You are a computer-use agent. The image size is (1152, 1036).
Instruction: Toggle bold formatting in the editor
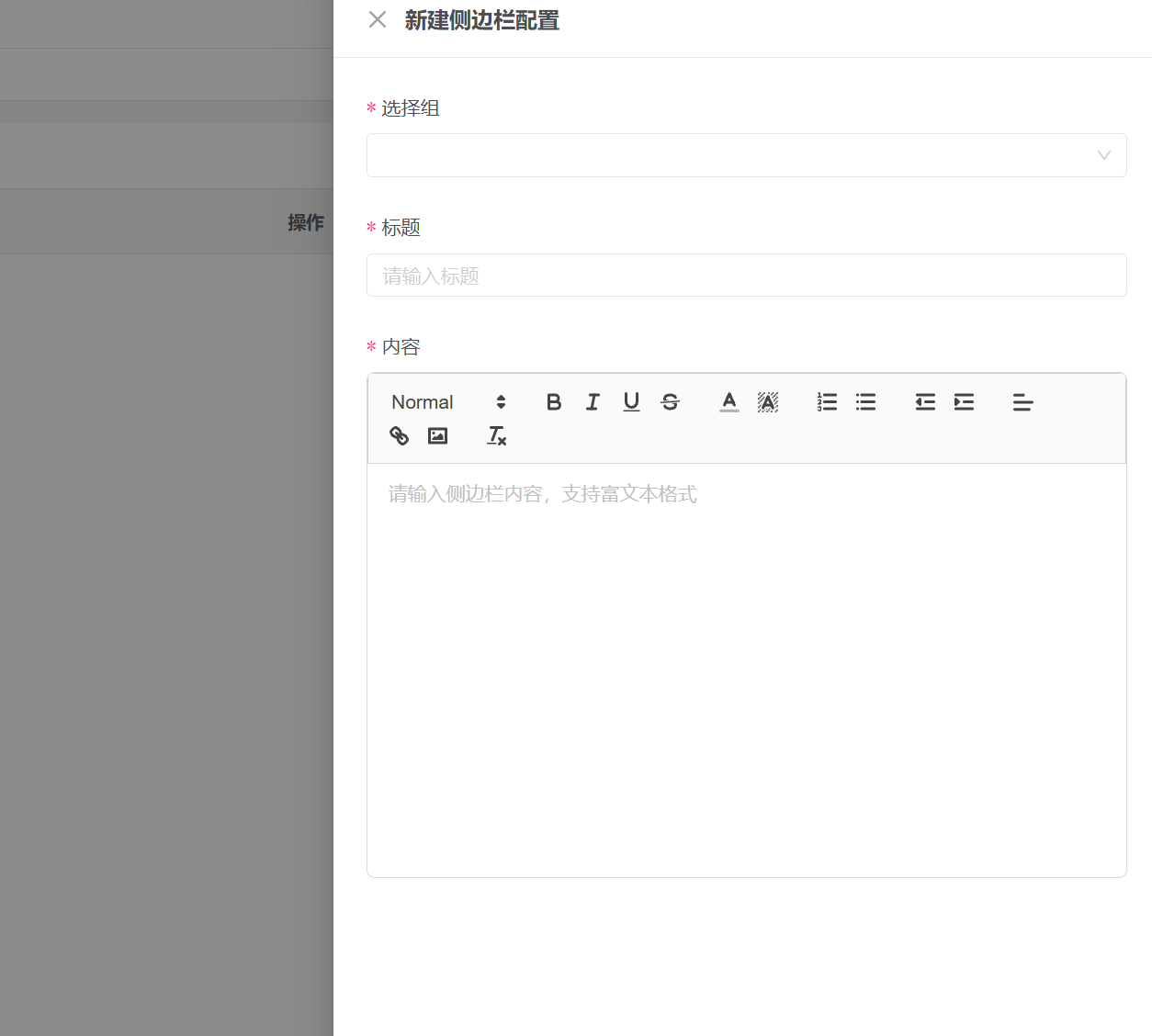[554, 401]
